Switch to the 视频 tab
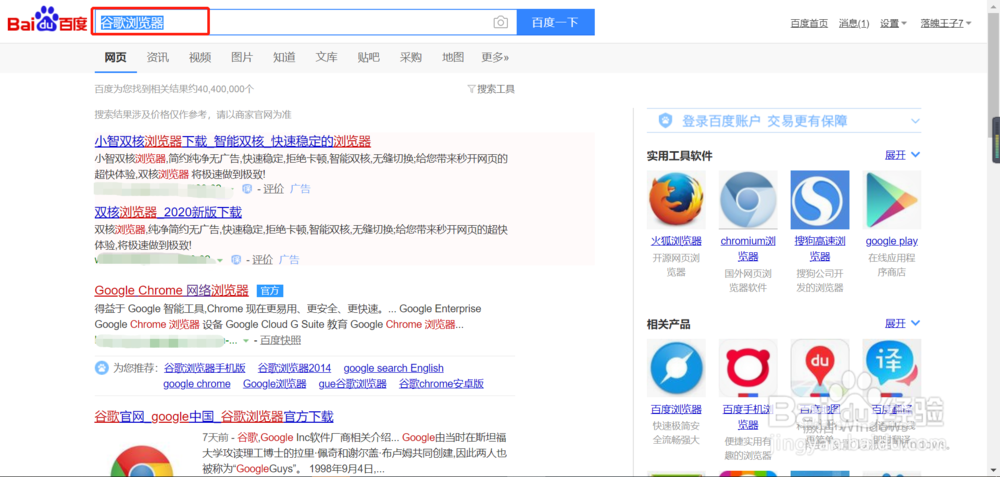1000x477 pixels. pos(200,57)
